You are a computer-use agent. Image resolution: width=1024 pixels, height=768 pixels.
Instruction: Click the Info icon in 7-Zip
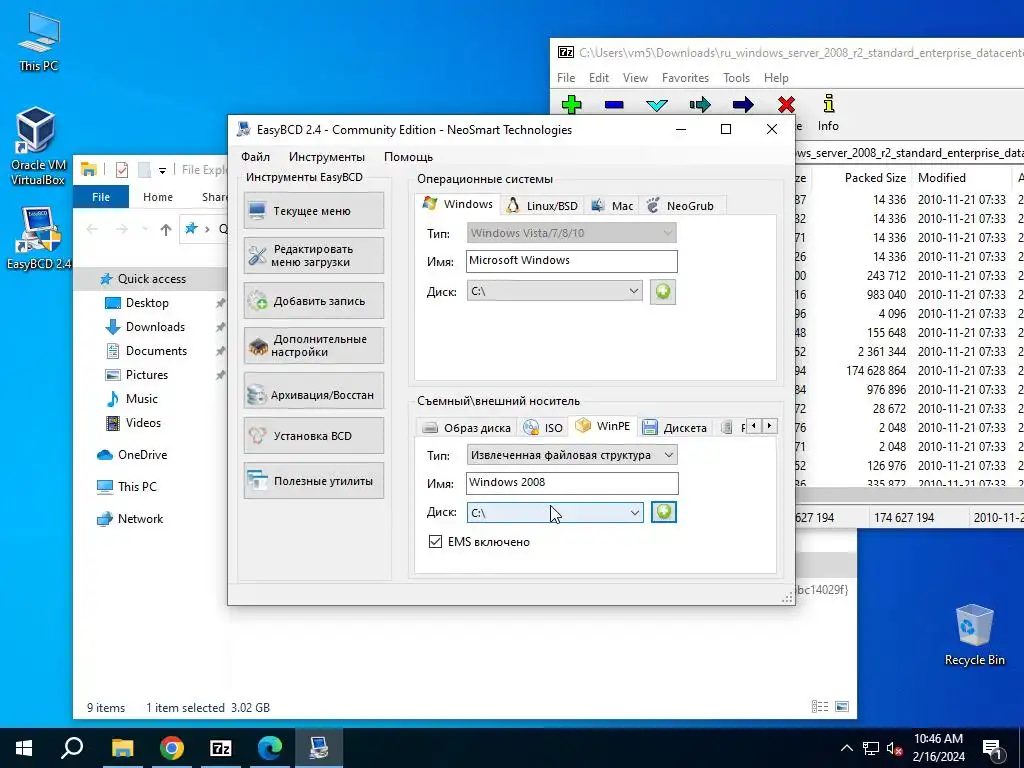coord(828,112)
